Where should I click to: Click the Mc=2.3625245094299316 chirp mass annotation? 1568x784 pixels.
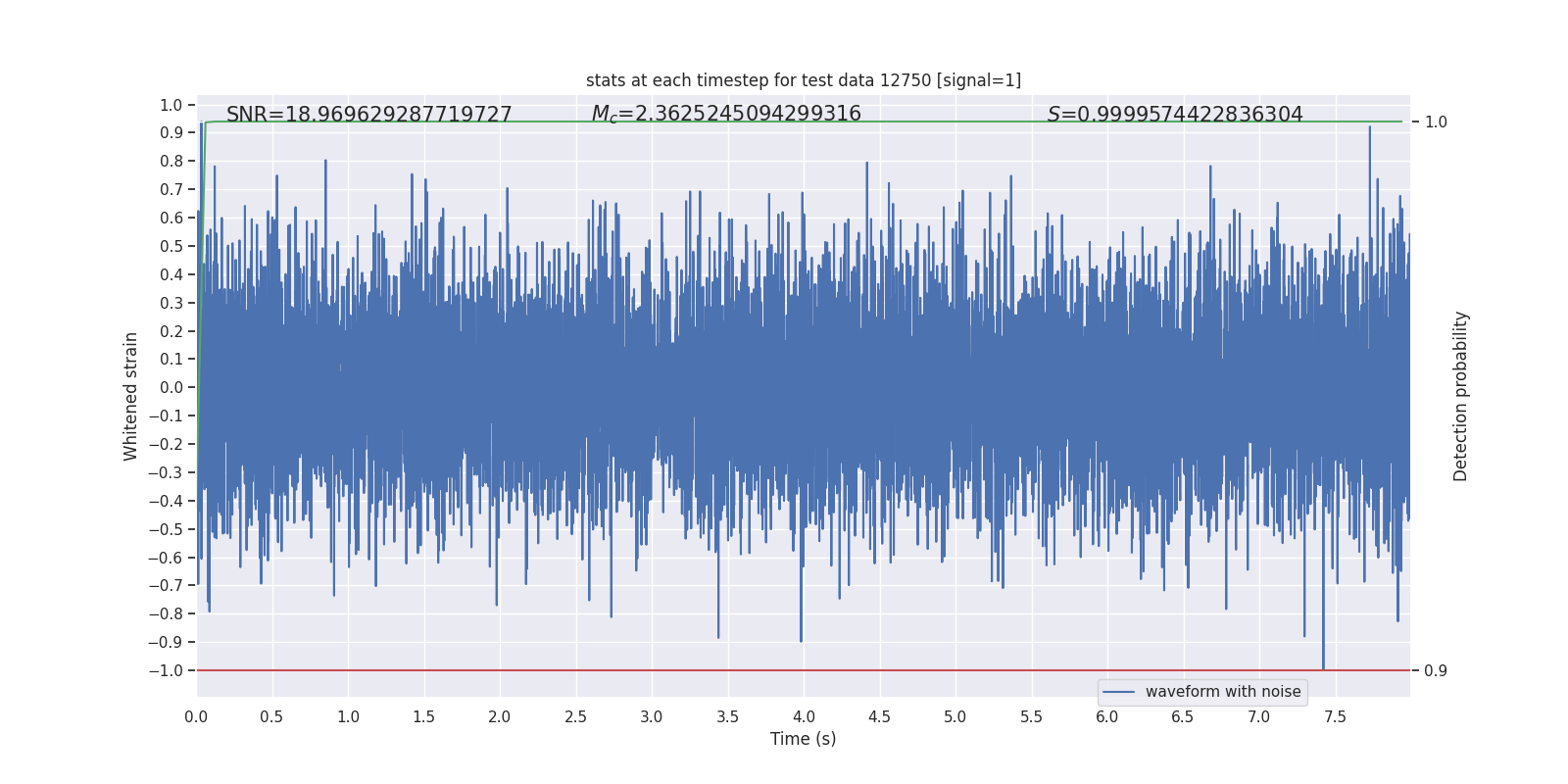click(x=726, y=115)
